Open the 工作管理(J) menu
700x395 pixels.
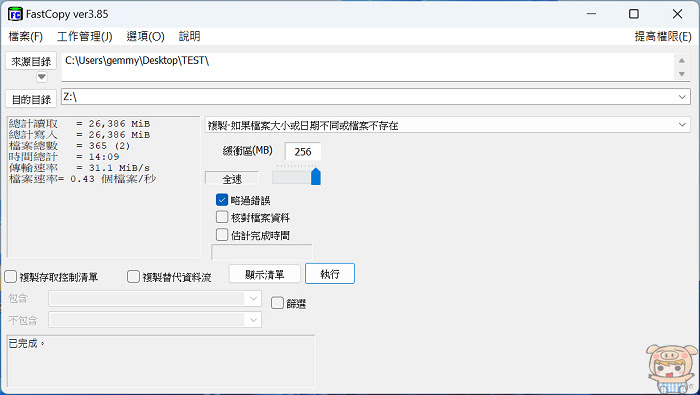pos(84,37)
